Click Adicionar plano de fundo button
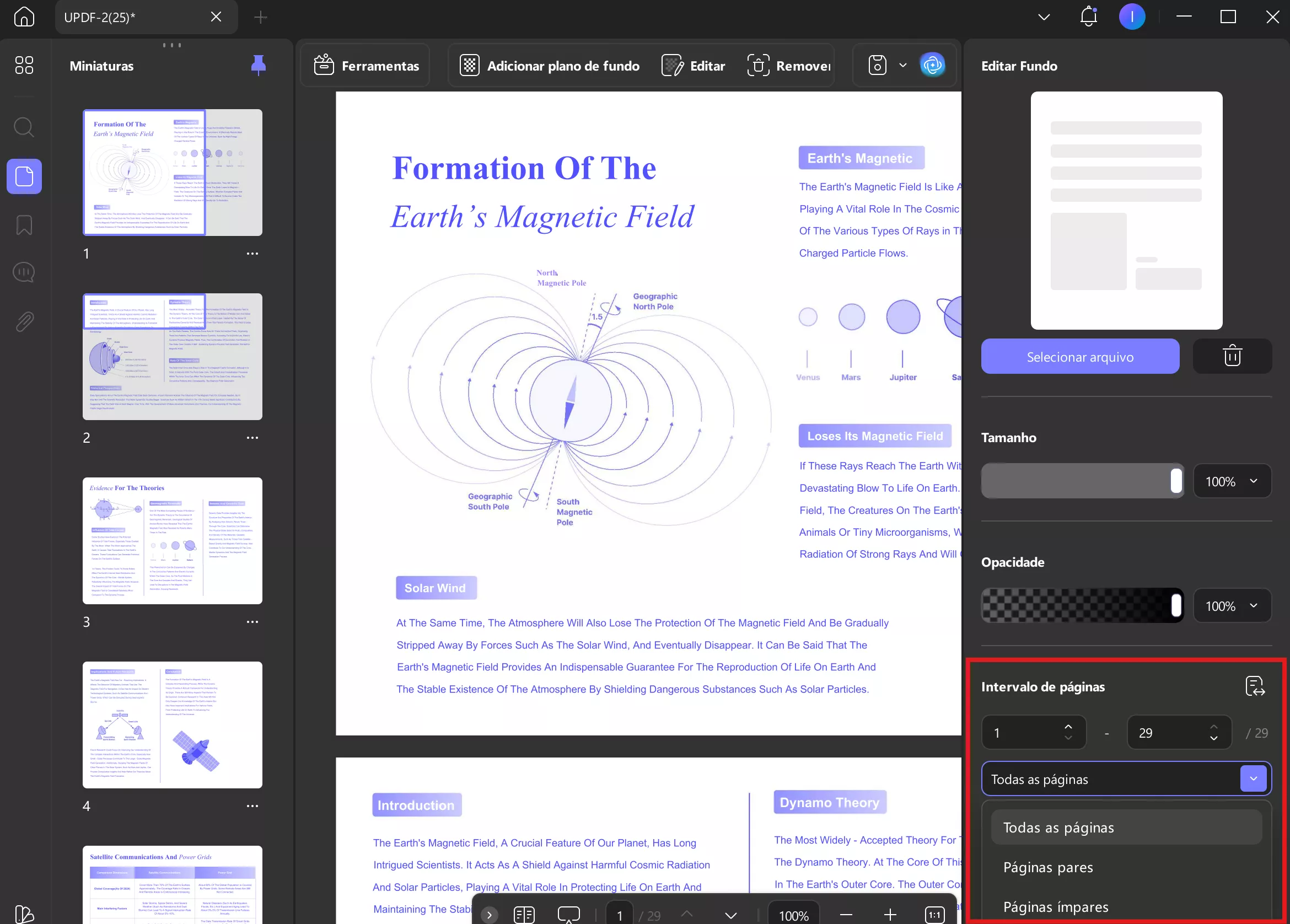Image resolution: width=1290 pixels, height=924 pixels. pyautogui.click(x=550, y=66)
